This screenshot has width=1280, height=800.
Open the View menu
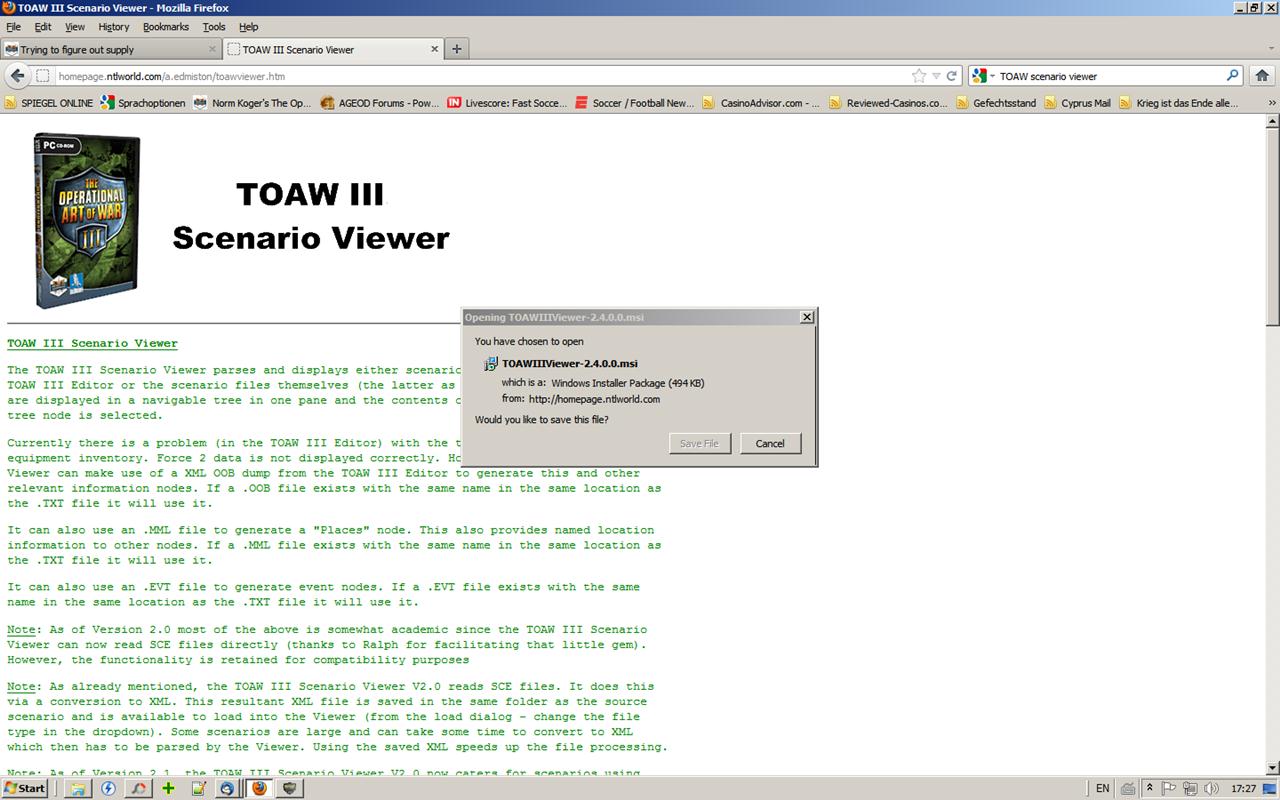coord(75,27)
